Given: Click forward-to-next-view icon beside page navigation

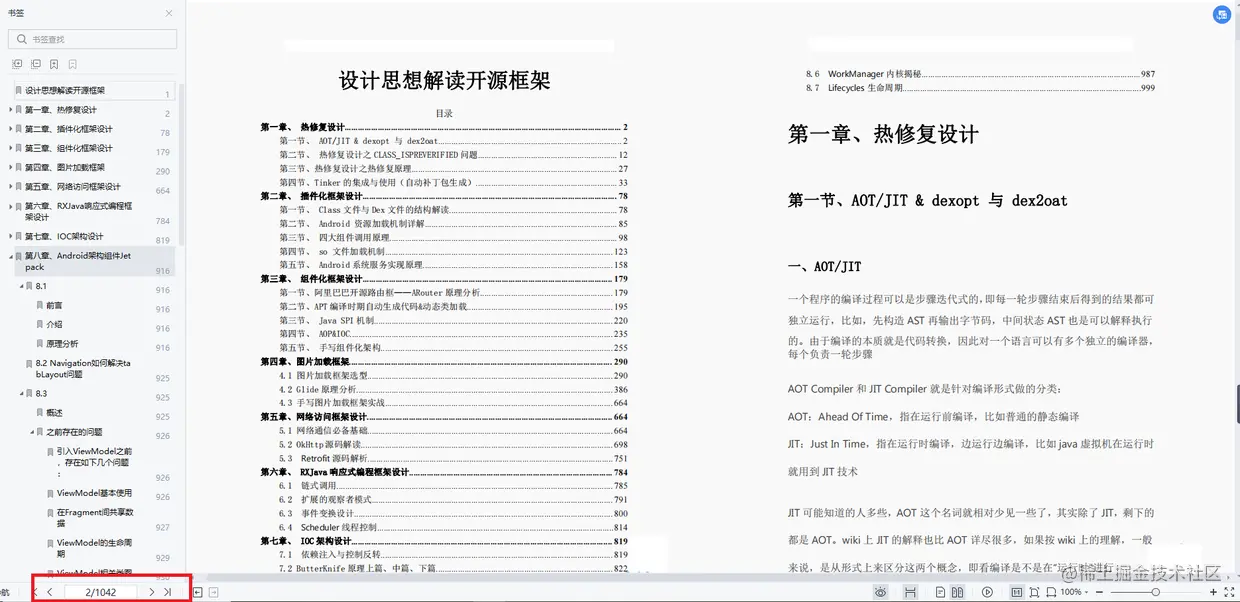Looking at the screenshot, I should (213, 592).
